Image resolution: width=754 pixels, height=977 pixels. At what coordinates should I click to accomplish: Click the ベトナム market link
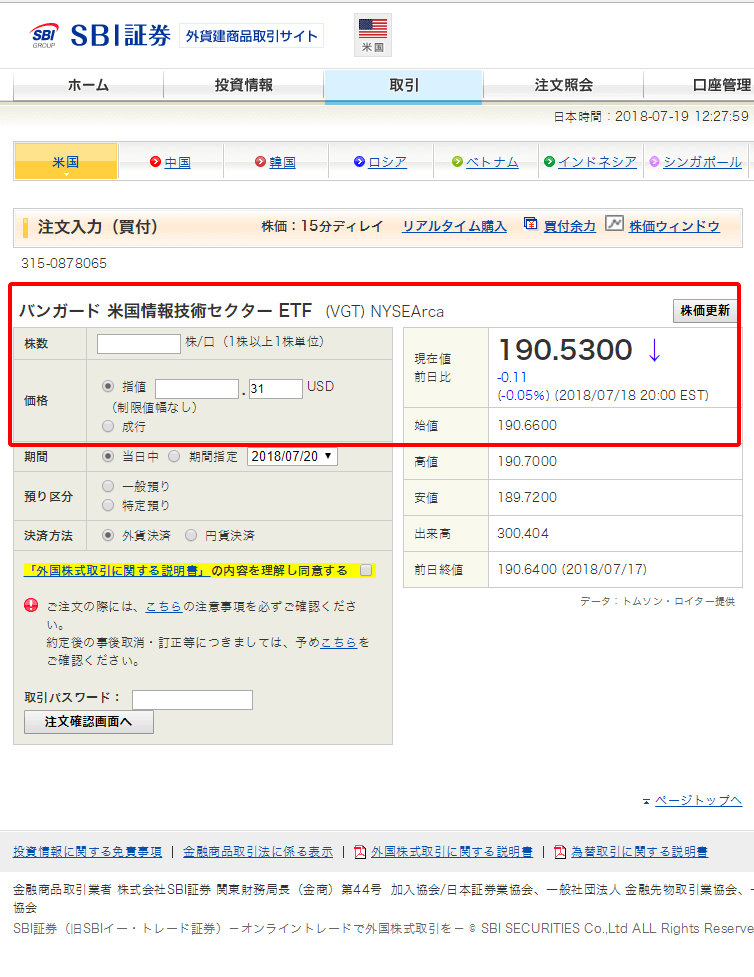492,163
